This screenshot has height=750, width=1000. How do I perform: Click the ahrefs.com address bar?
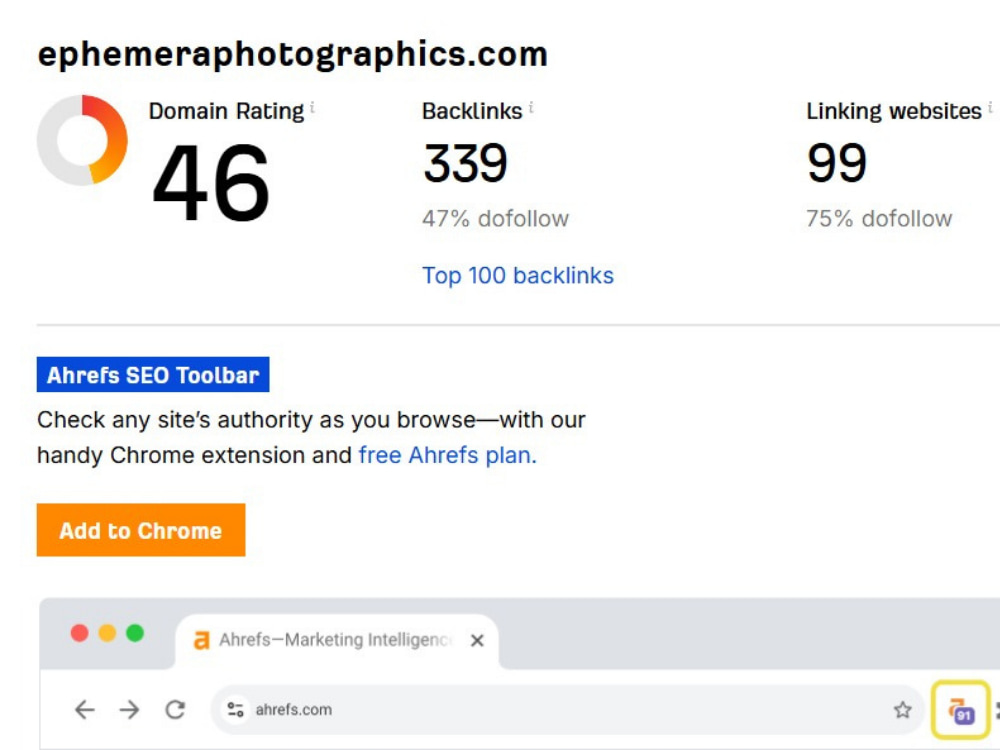click(568, 710)
